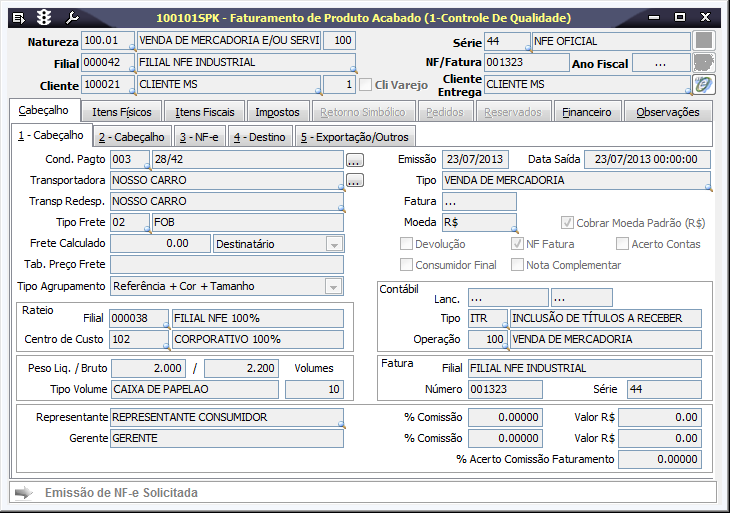Click the Gerente field
Screen dimensions: 730x513
pos(227,439)
